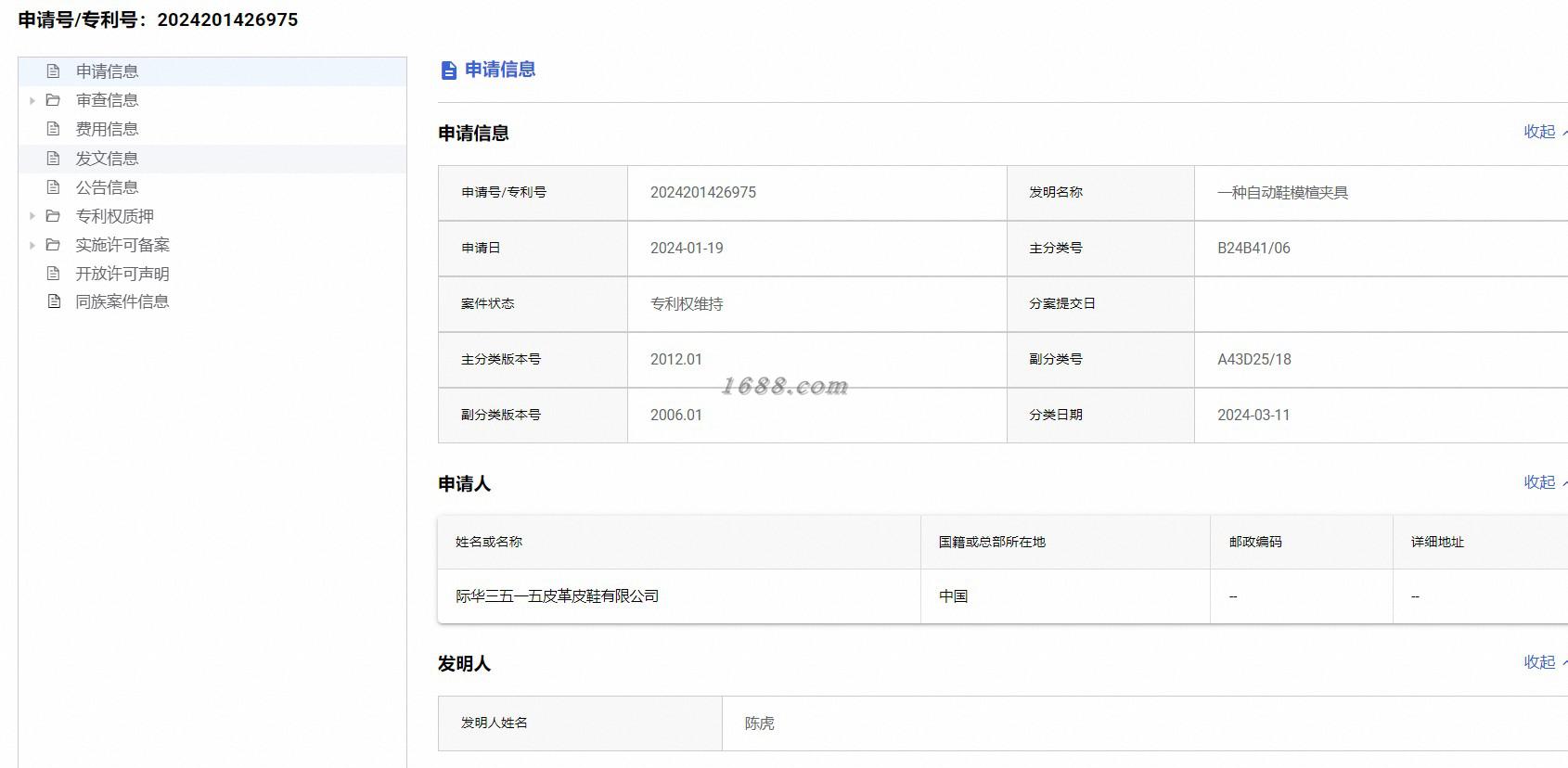Screen dimensions: 1568x768
Task: Click invention name 一种自动鞋模楦夹具
Action: pos(1282,193)
